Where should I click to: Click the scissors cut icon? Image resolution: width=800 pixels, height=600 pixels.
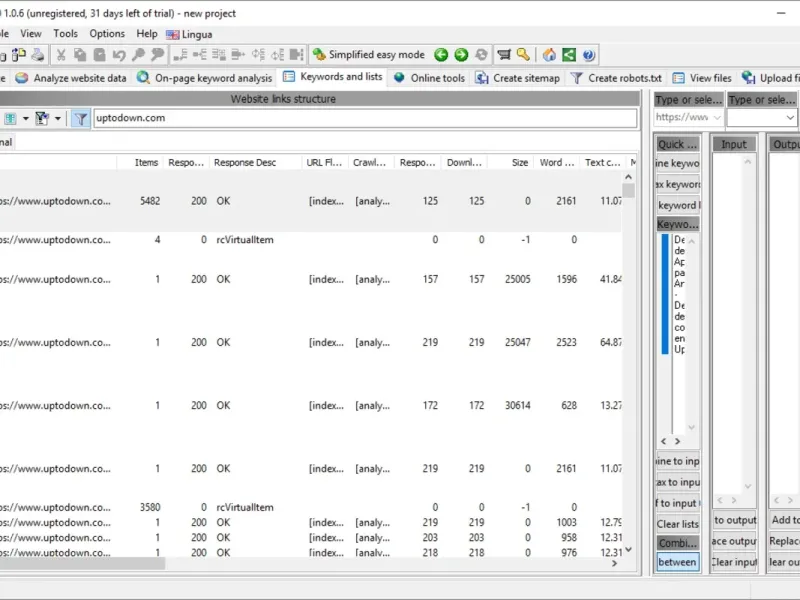pyautogui.click(x=61, y=55)
